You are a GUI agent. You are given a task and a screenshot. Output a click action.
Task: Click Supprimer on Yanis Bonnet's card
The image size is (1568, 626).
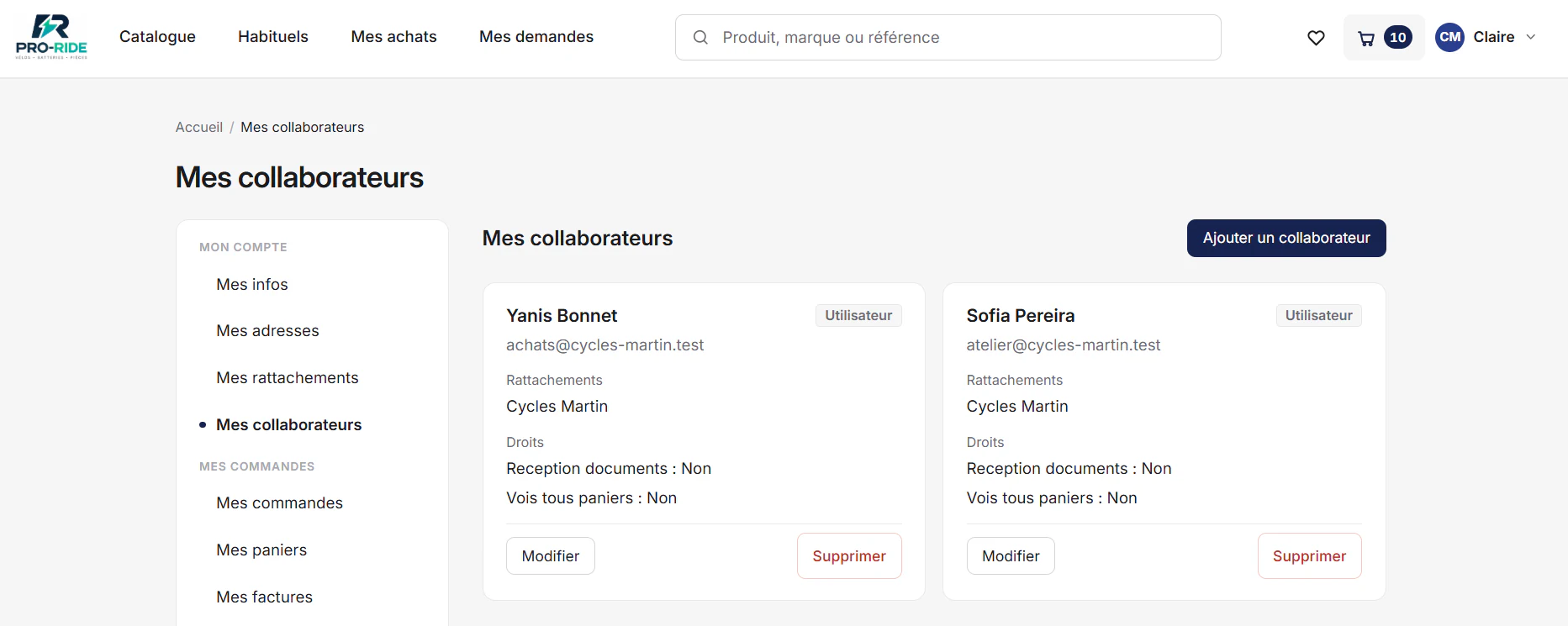(849, 556)
